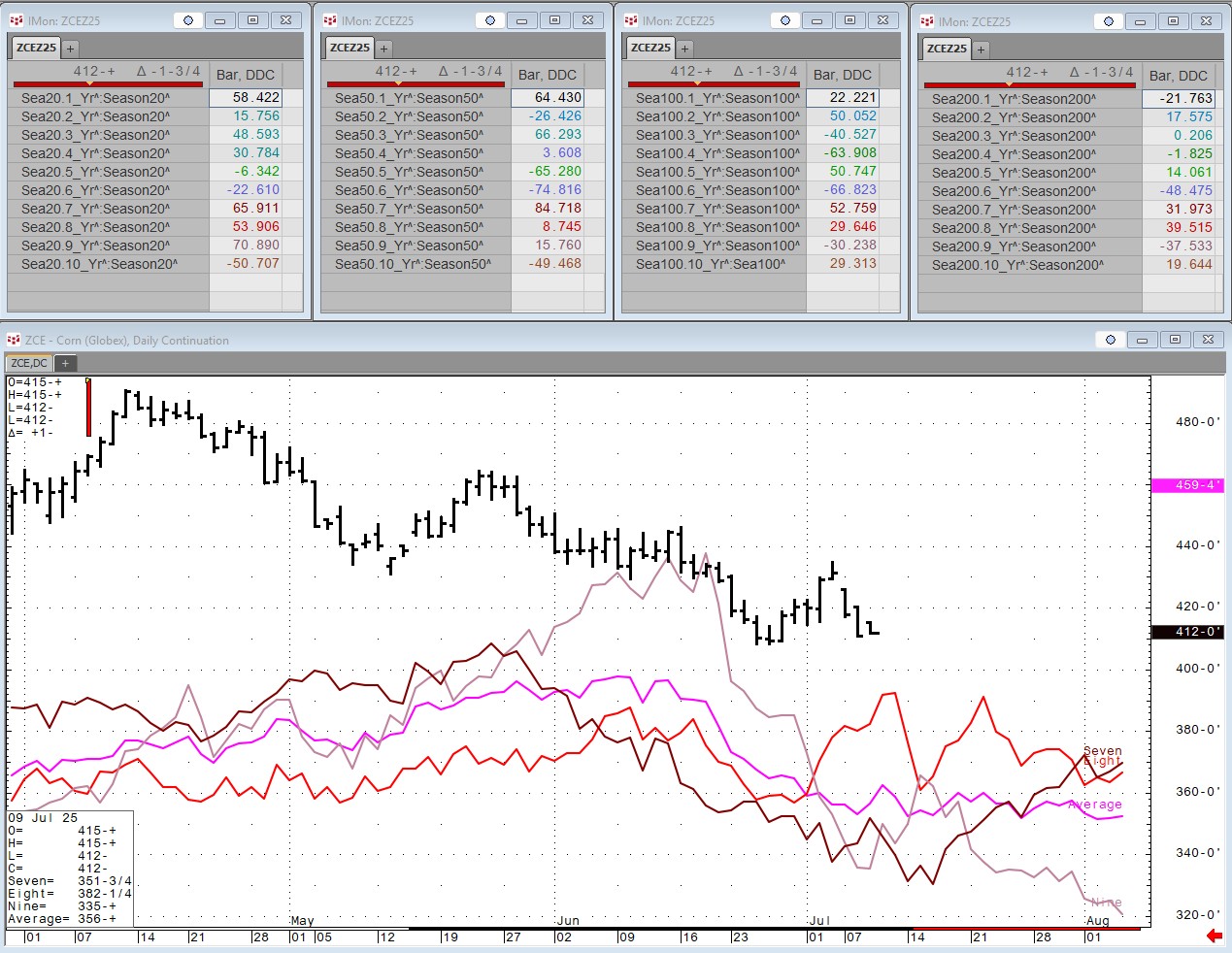
Task: Toggle the round pin button in the Season200 window
Action: coord(1109,21)
